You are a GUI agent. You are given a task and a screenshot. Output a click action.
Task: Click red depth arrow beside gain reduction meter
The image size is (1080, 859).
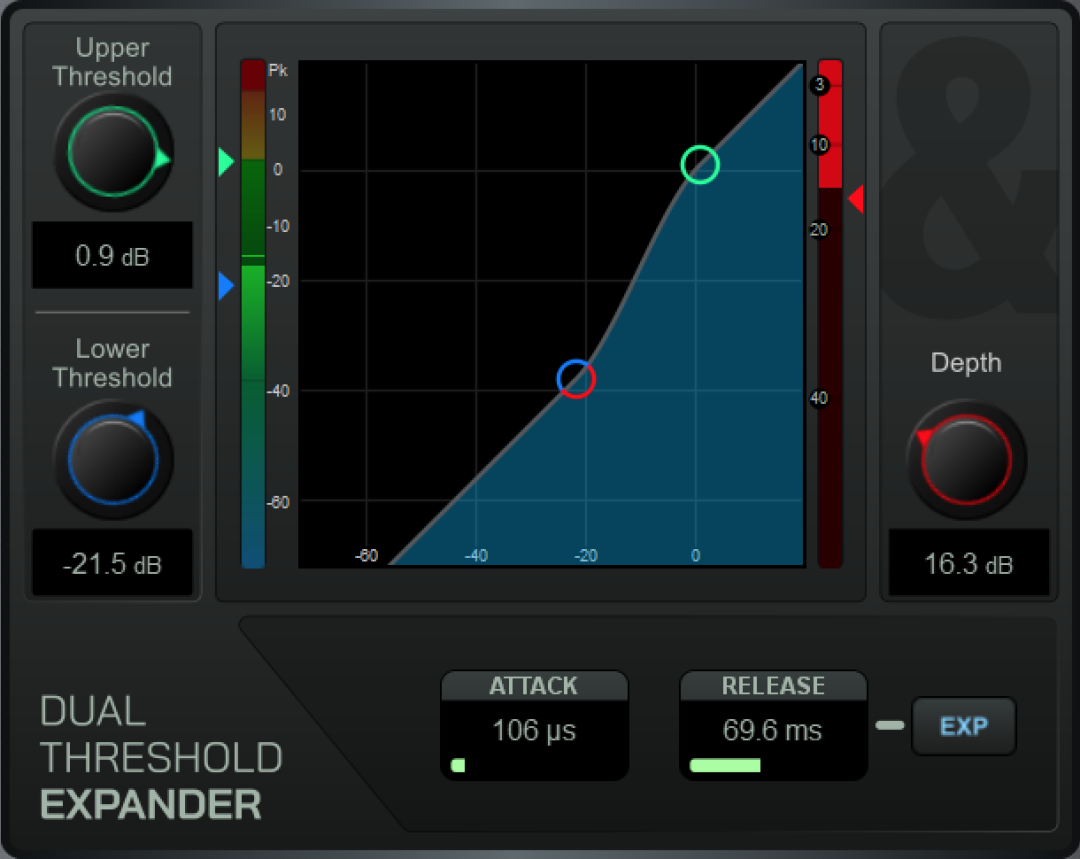click(856, 200)
